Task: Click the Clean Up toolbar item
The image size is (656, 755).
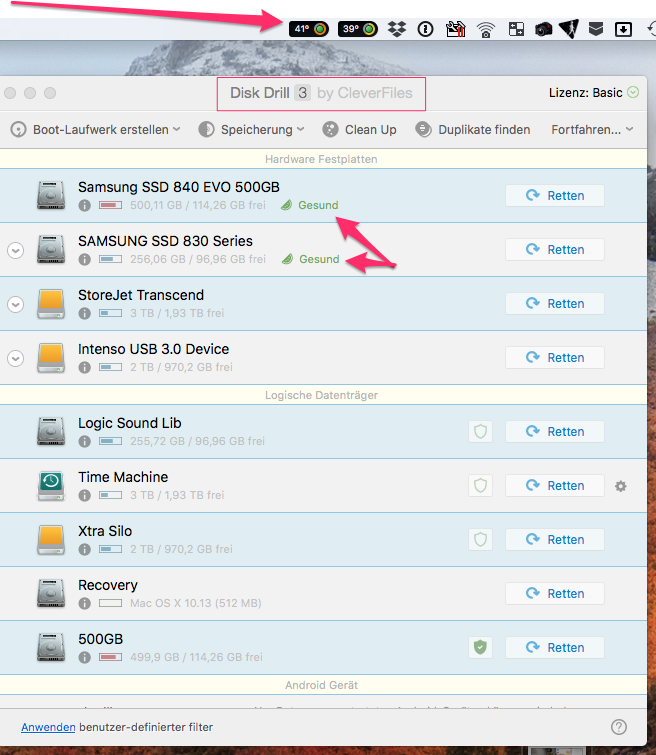Action: 359,130
